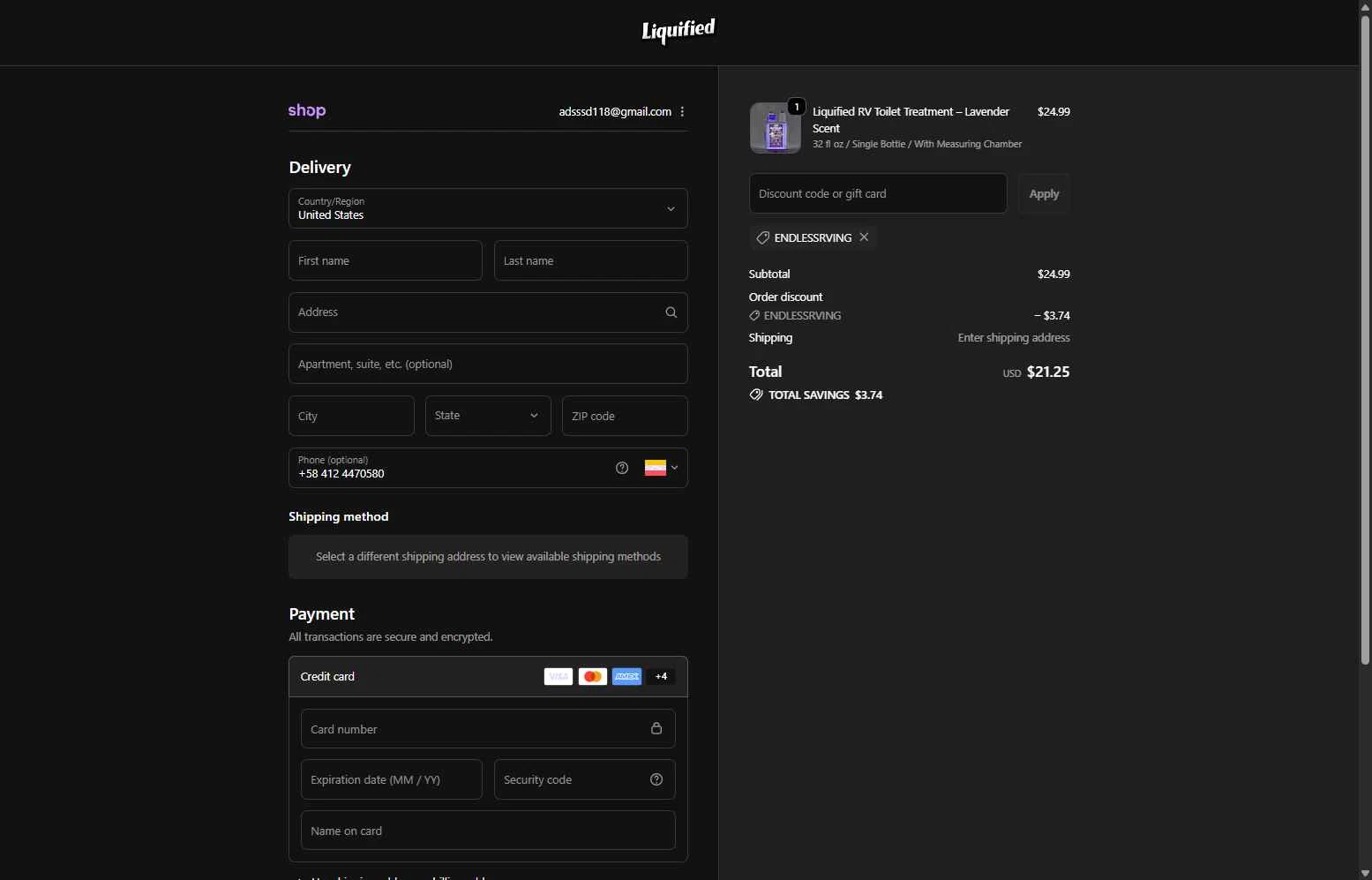Click the Address field
The image size is (1372, 880).
(x=488, y=312)
